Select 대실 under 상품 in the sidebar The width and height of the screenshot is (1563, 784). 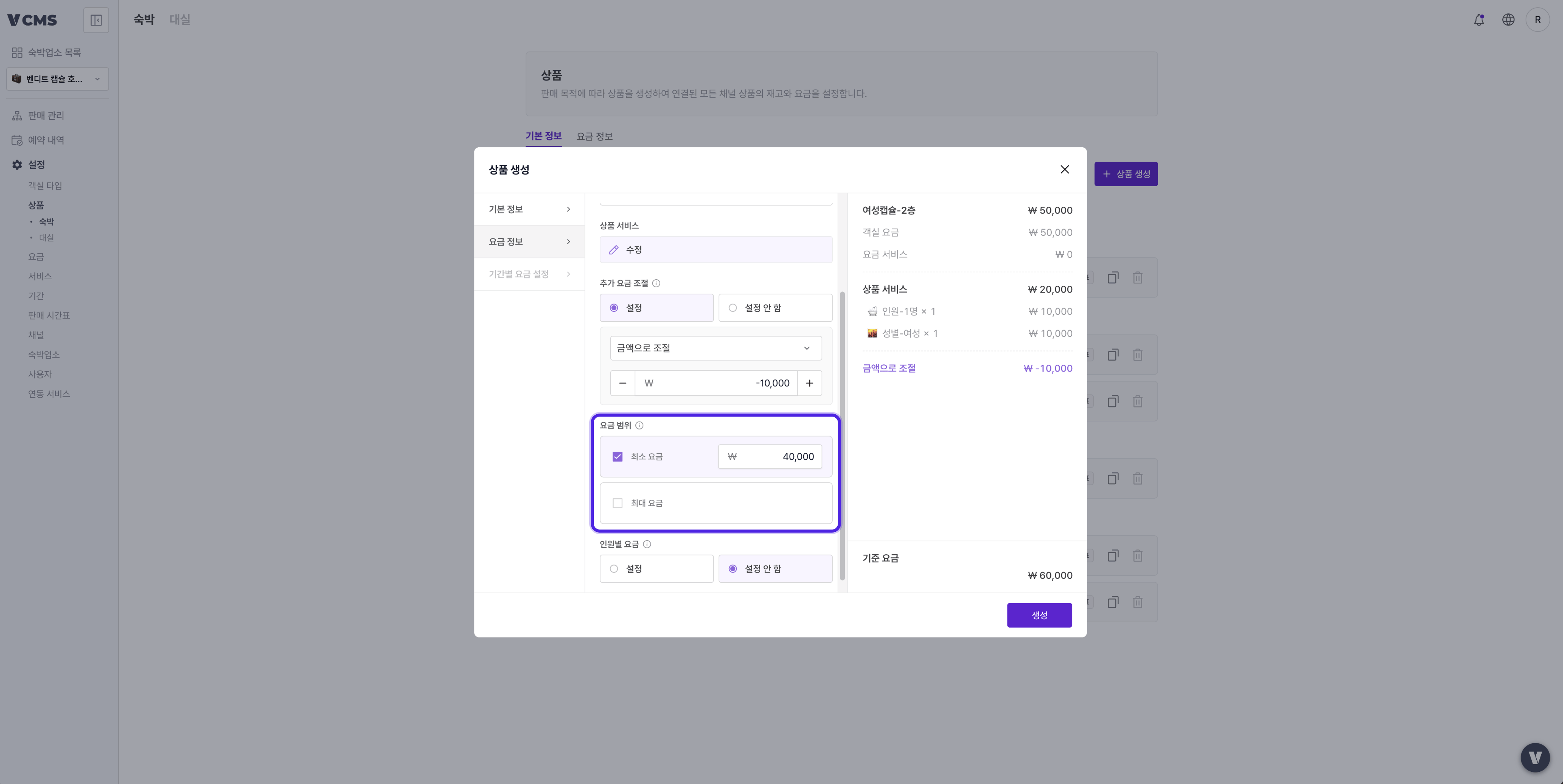click(x=46, y=237)
